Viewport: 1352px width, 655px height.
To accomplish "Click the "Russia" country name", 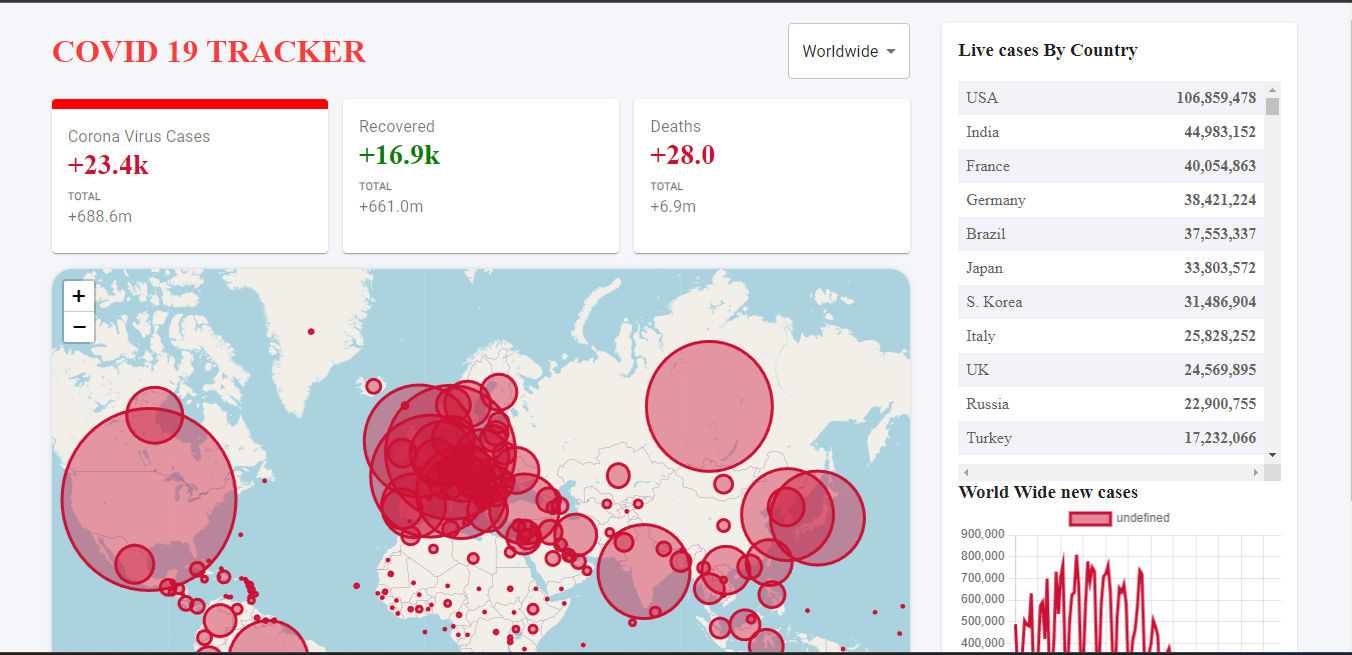I will pyautogui.click(x=987, y=404).
